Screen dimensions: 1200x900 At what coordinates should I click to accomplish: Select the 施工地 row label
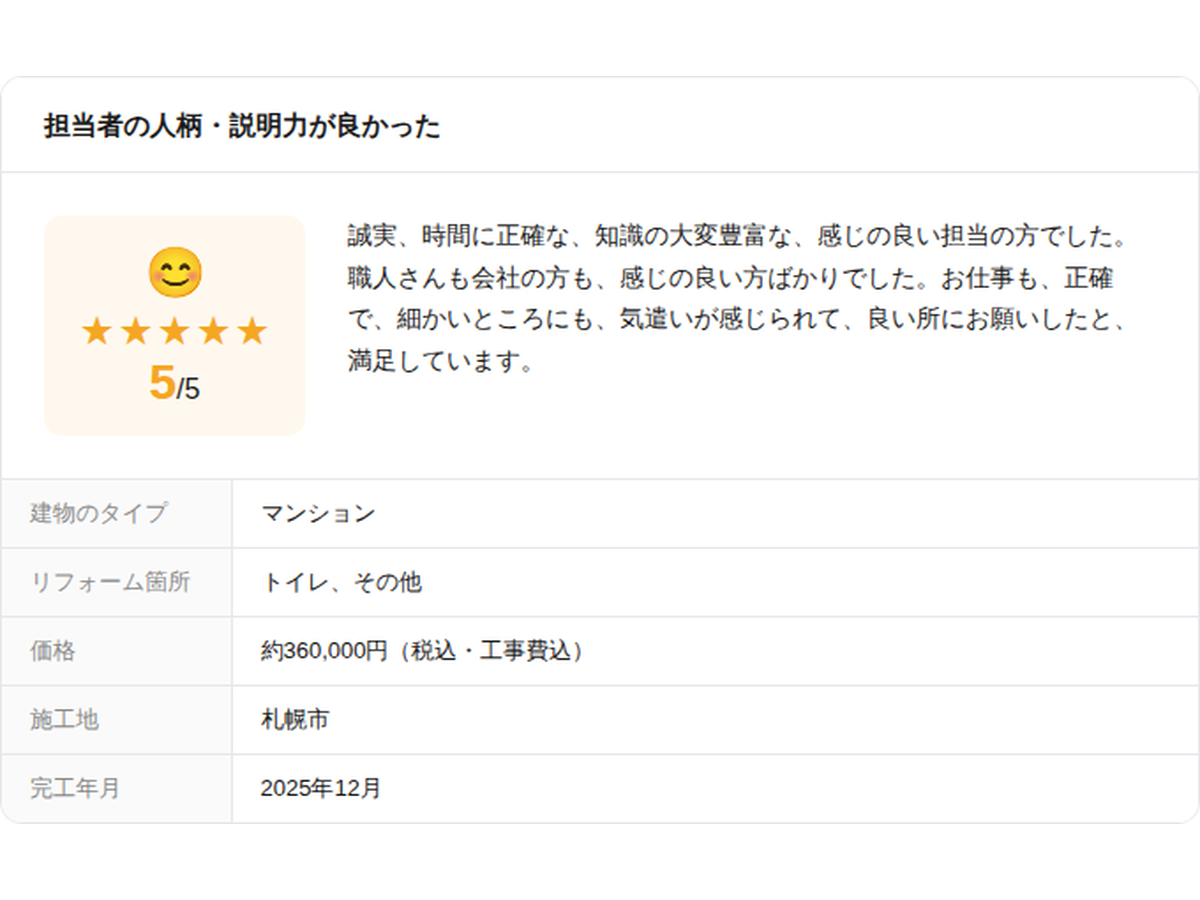click(x=64, y=719)
